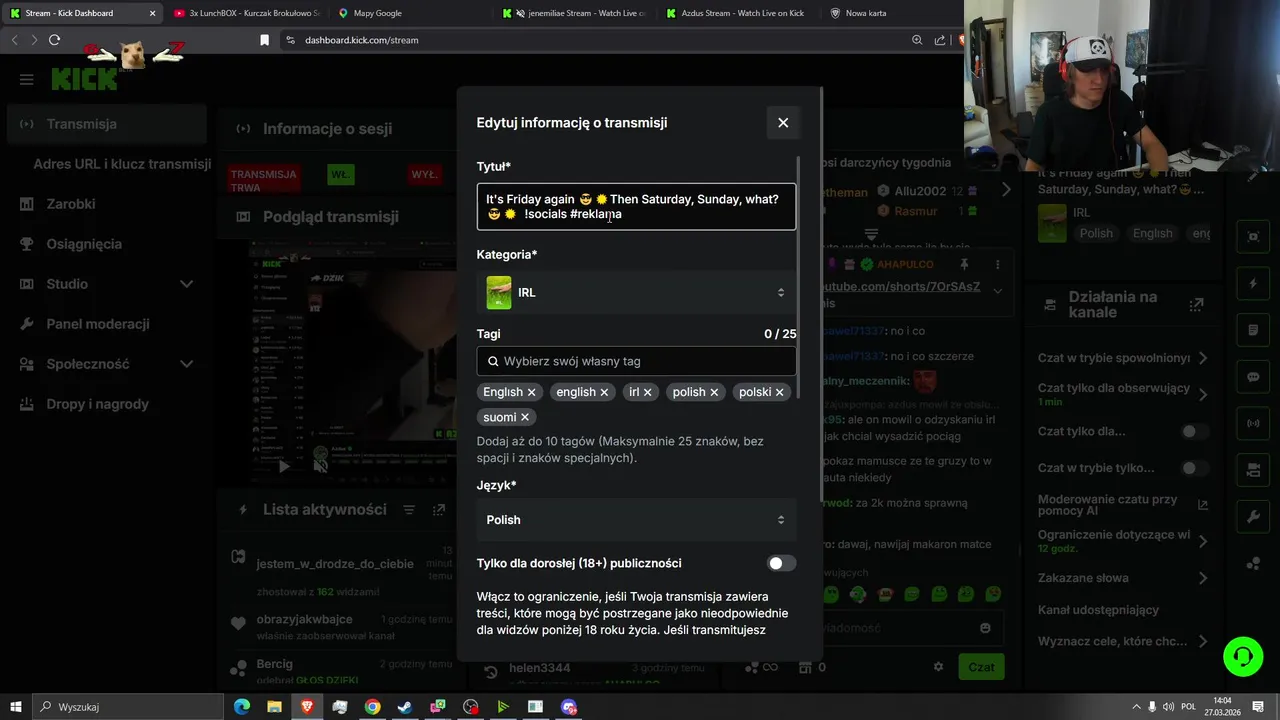Close the Edytuj informację o transmisji dialog

coord(783,122)
